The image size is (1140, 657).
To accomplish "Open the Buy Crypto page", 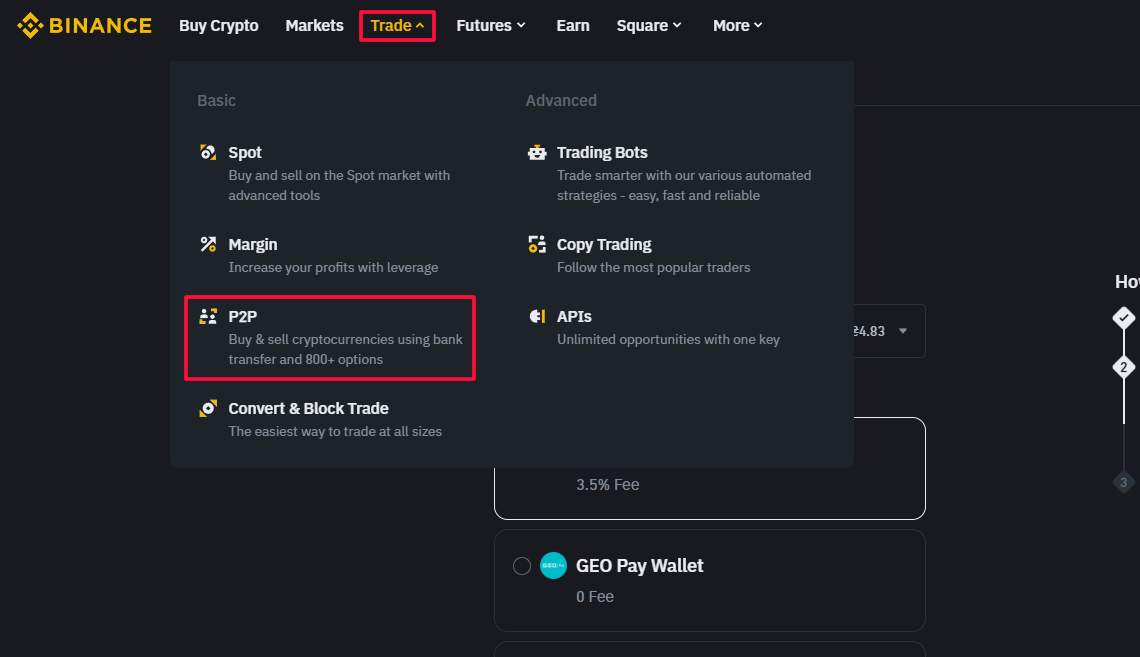I will pyautogui.click(x=219, y=25).
